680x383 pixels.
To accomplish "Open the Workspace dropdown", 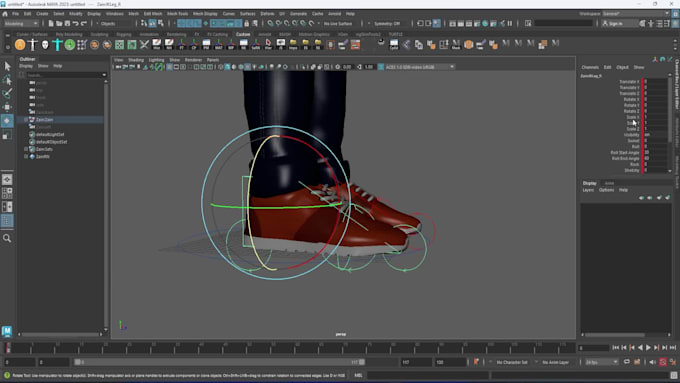I will [635, 14].
